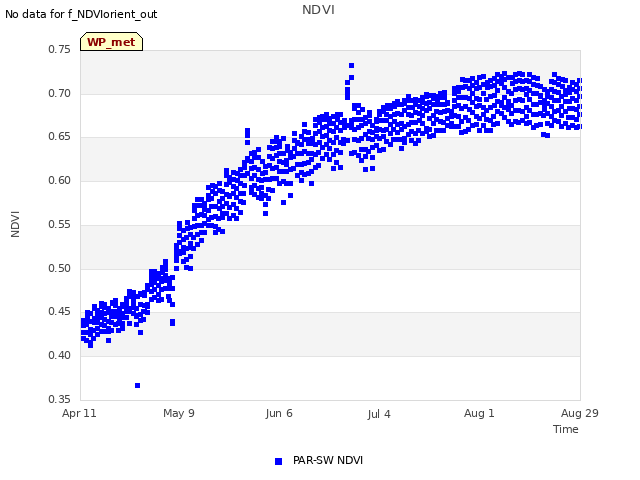Click the 0.45 y-axis tick label

(60, 311)
